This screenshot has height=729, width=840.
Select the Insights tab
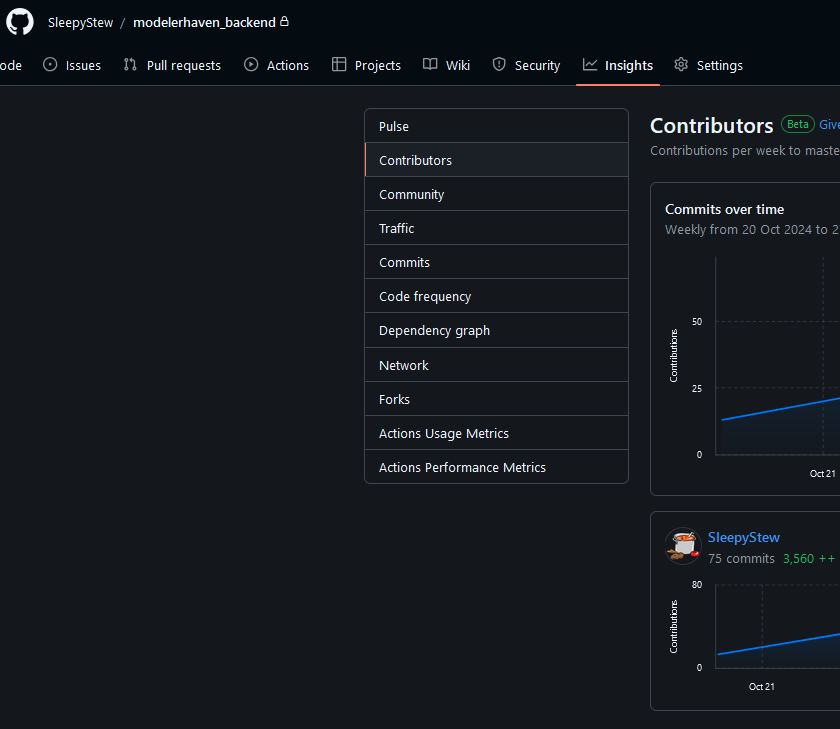coord(618,65)
